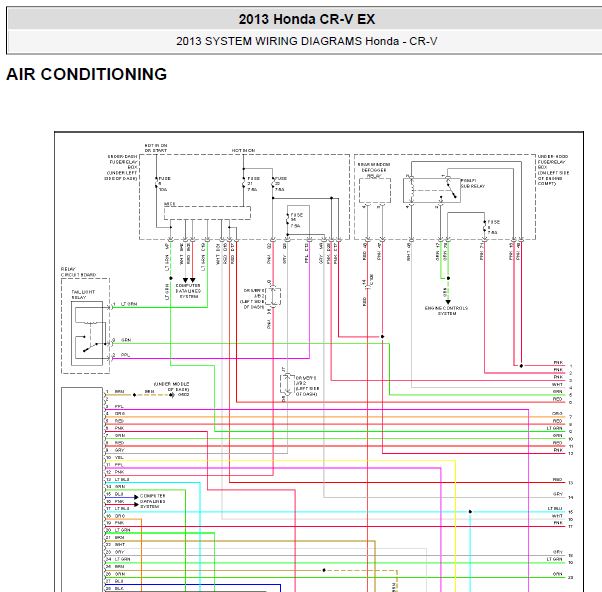
Task: Click the "RELAY CIRCUIT BOARD" label
Action: 78,272
